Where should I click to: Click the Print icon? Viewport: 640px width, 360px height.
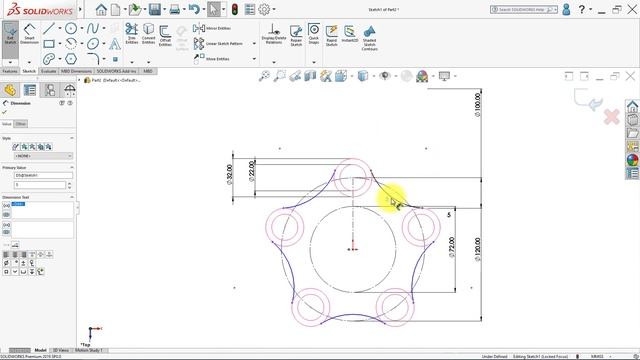click(x=175, y=9)
